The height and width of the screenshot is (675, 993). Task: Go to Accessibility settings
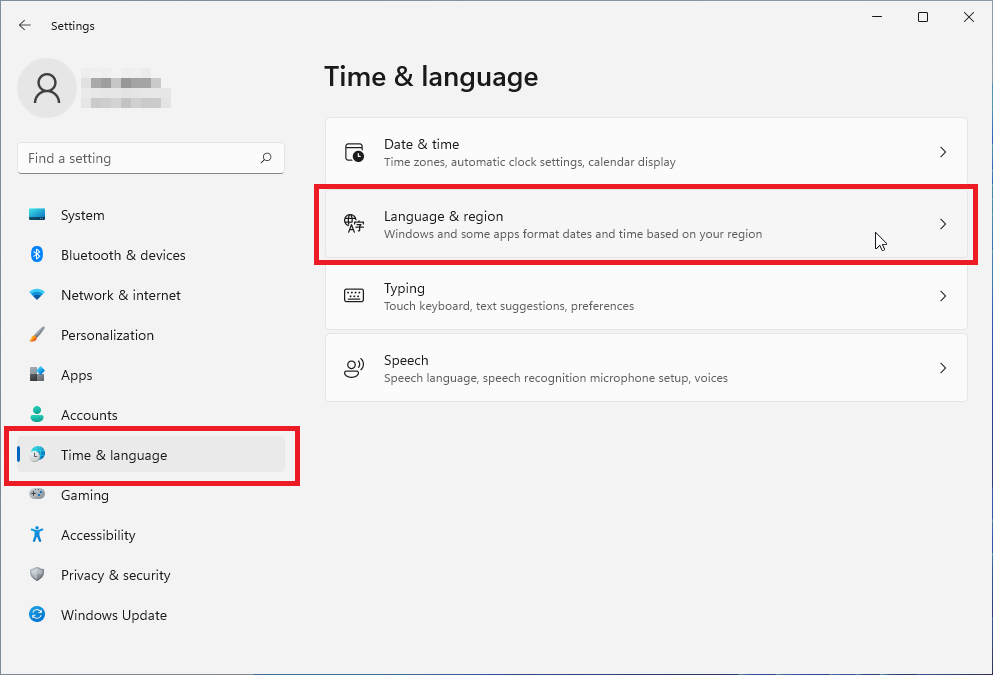[x=151, y=534]
